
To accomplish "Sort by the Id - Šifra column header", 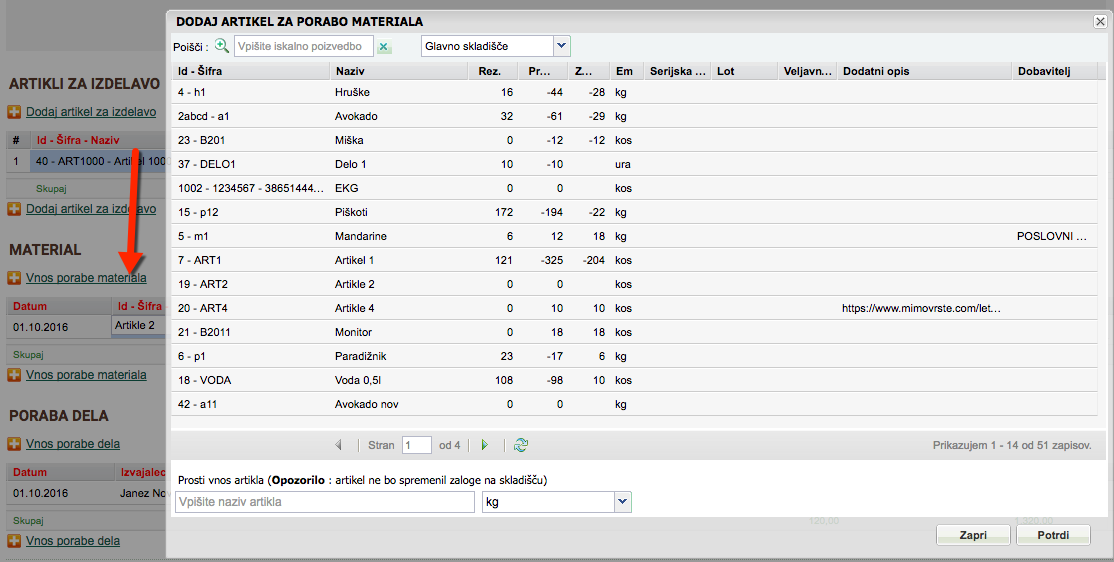I will coord(250,71).
